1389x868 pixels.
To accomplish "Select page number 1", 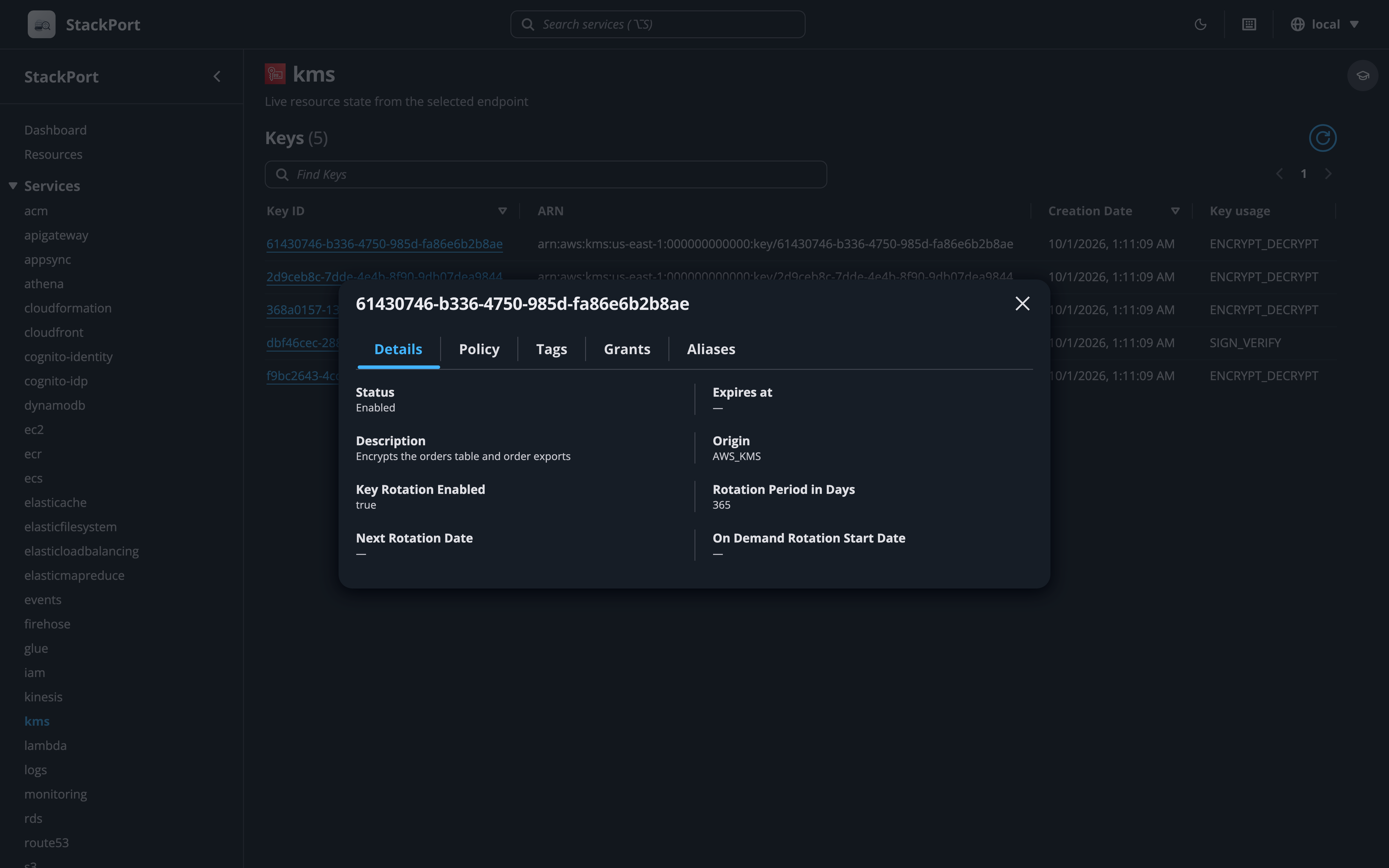I will (x=1303, y=174).
